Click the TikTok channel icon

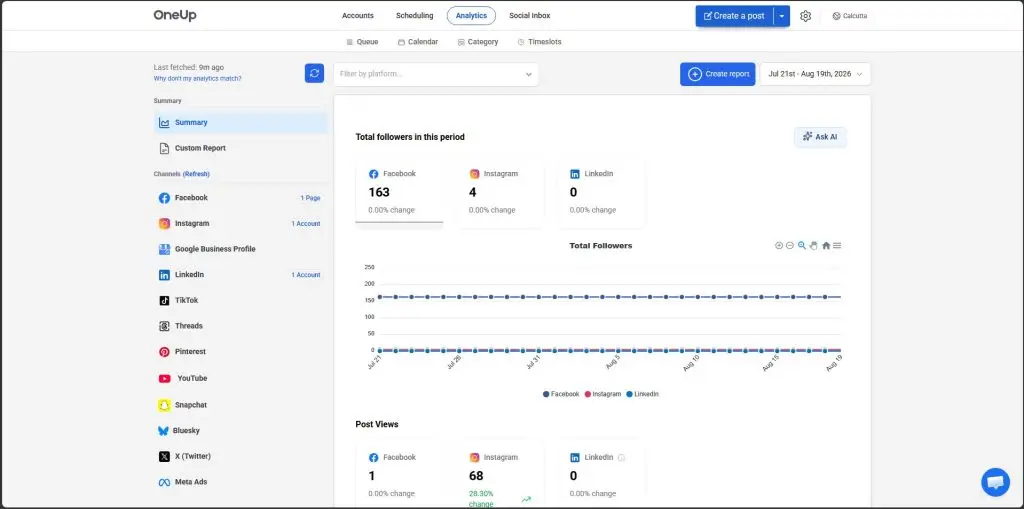pyautogui.click(x=165, y=301)
